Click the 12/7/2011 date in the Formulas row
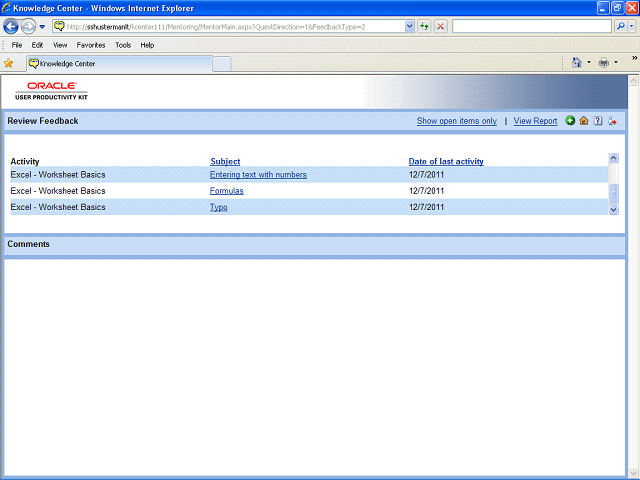The height and width of the screenshot is (480, 640). [426, 191]
